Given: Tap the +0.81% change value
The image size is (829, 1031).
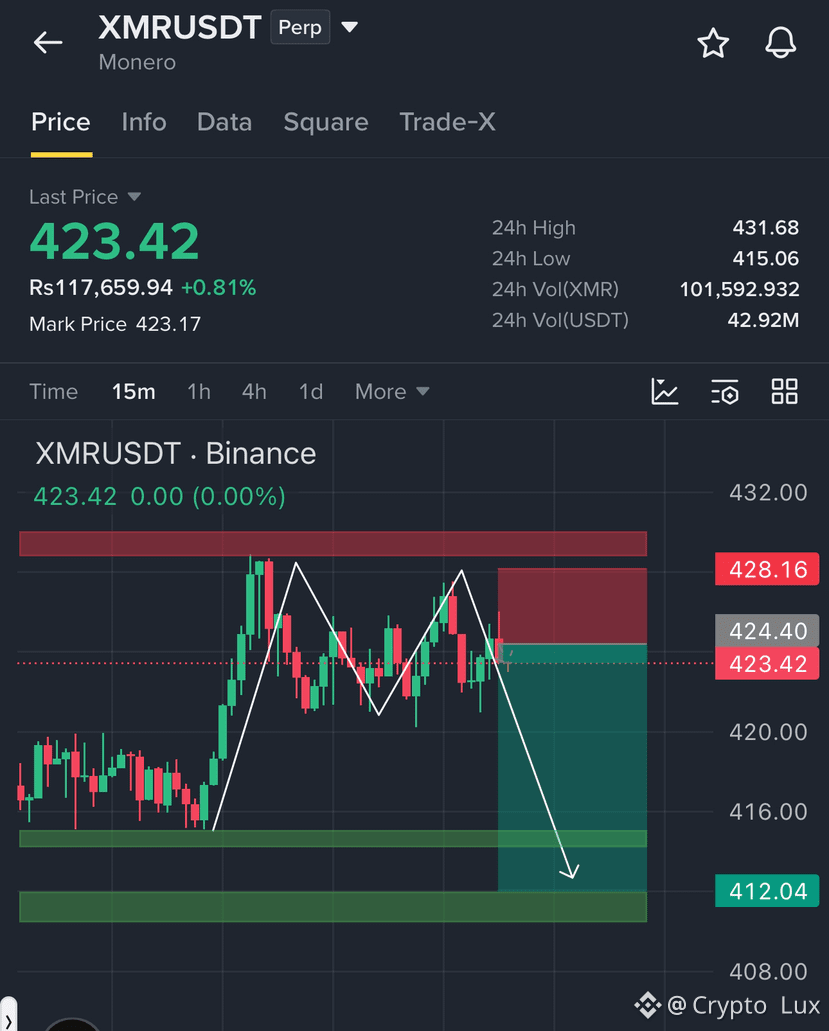Looking at the screenshot, I should coord(218,287).
